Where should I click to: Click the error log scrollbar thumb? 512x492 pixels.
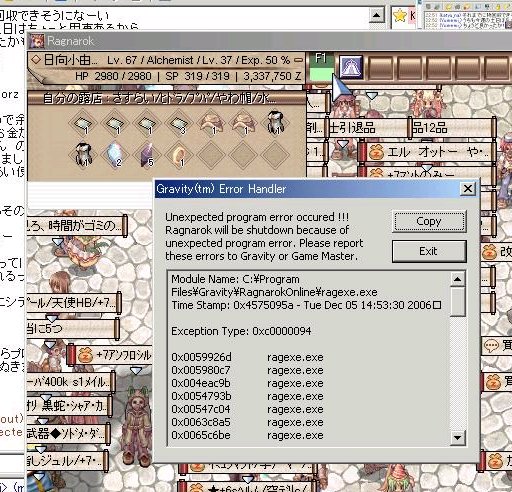coord(457,301)
